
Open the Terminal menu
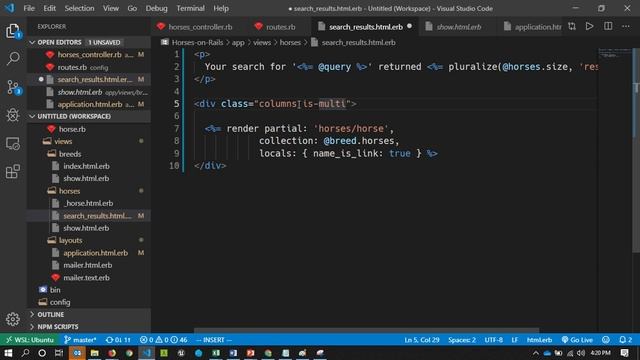190,8
